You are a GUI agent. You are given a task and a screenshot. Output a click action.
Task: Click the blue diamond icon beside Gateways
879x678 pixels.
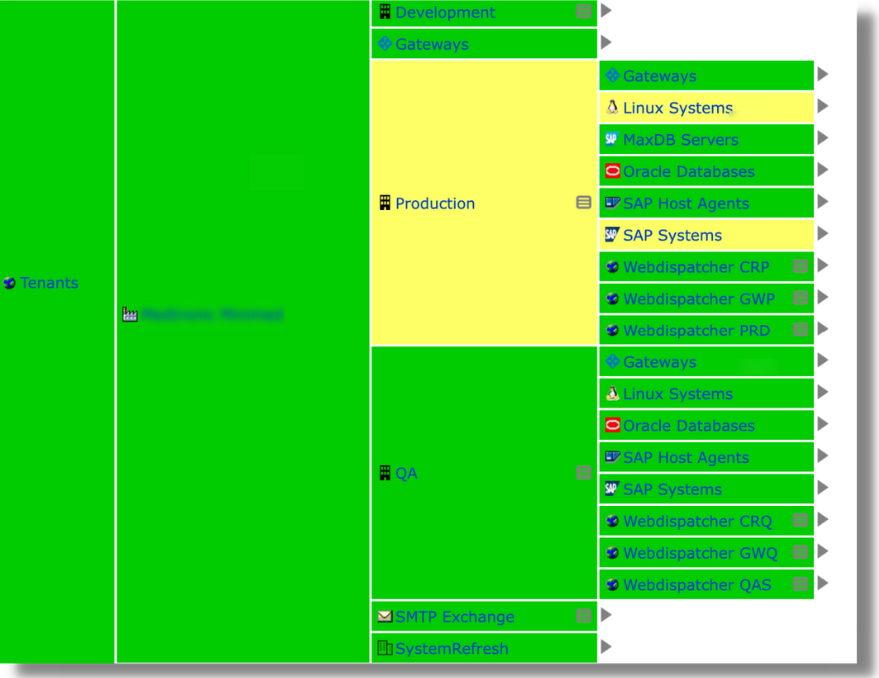pos(384,43)
